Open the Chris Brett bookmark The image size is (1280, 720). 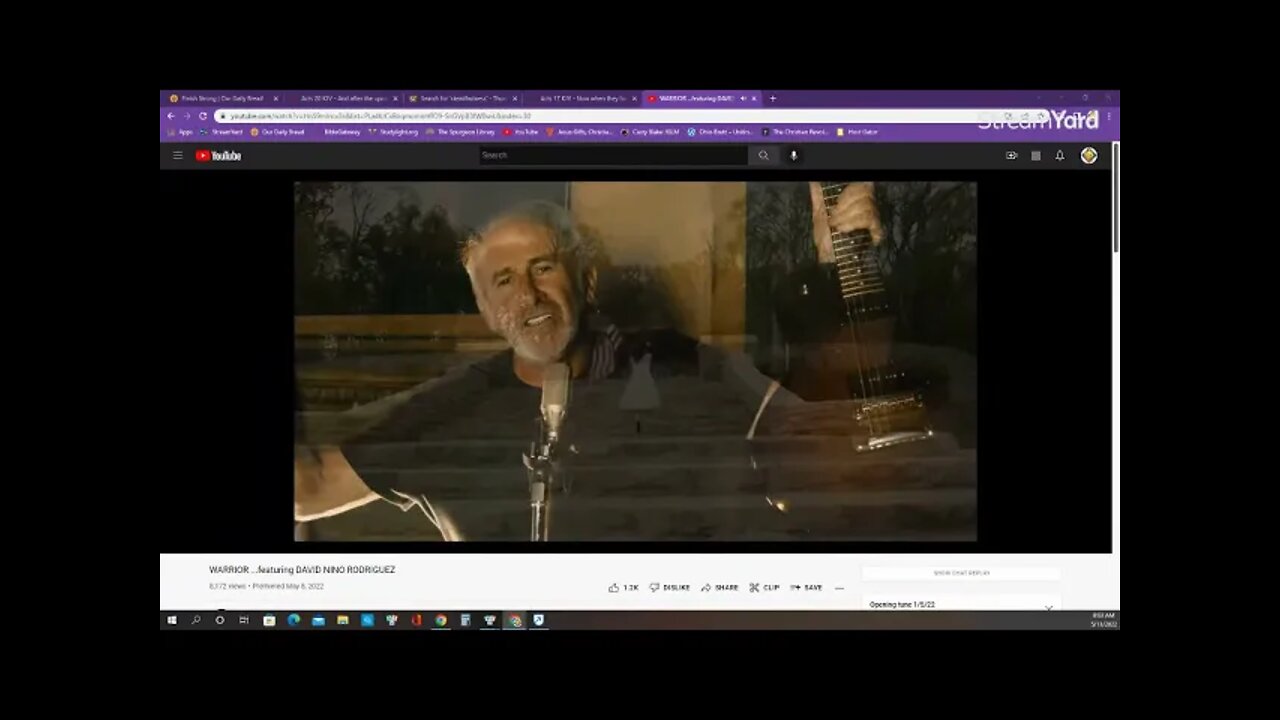pyautogui.click(x=721, y=132)
